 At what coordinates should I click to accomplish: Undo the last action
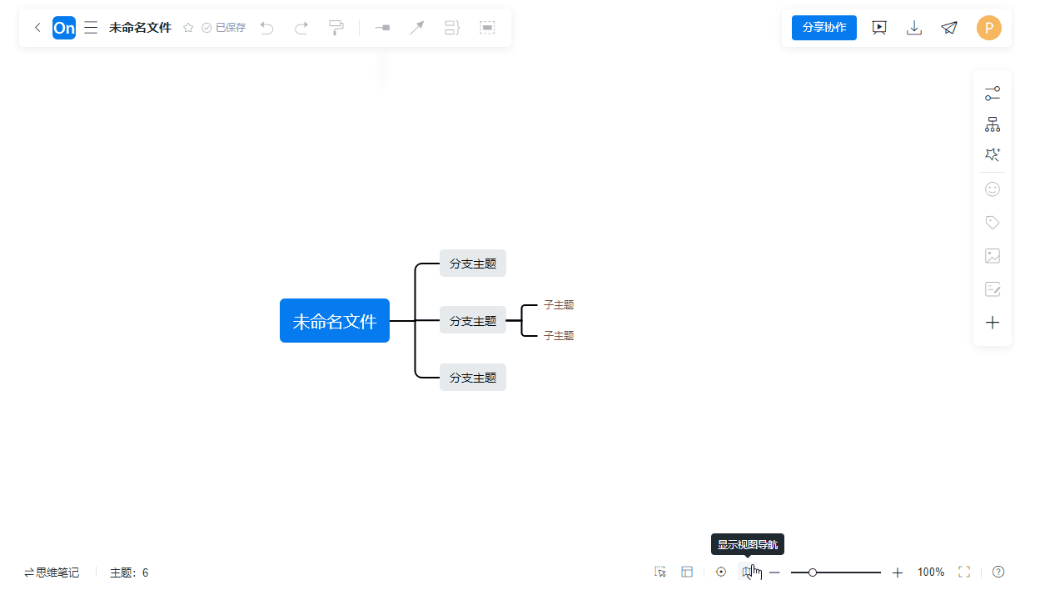pos(266,28)
